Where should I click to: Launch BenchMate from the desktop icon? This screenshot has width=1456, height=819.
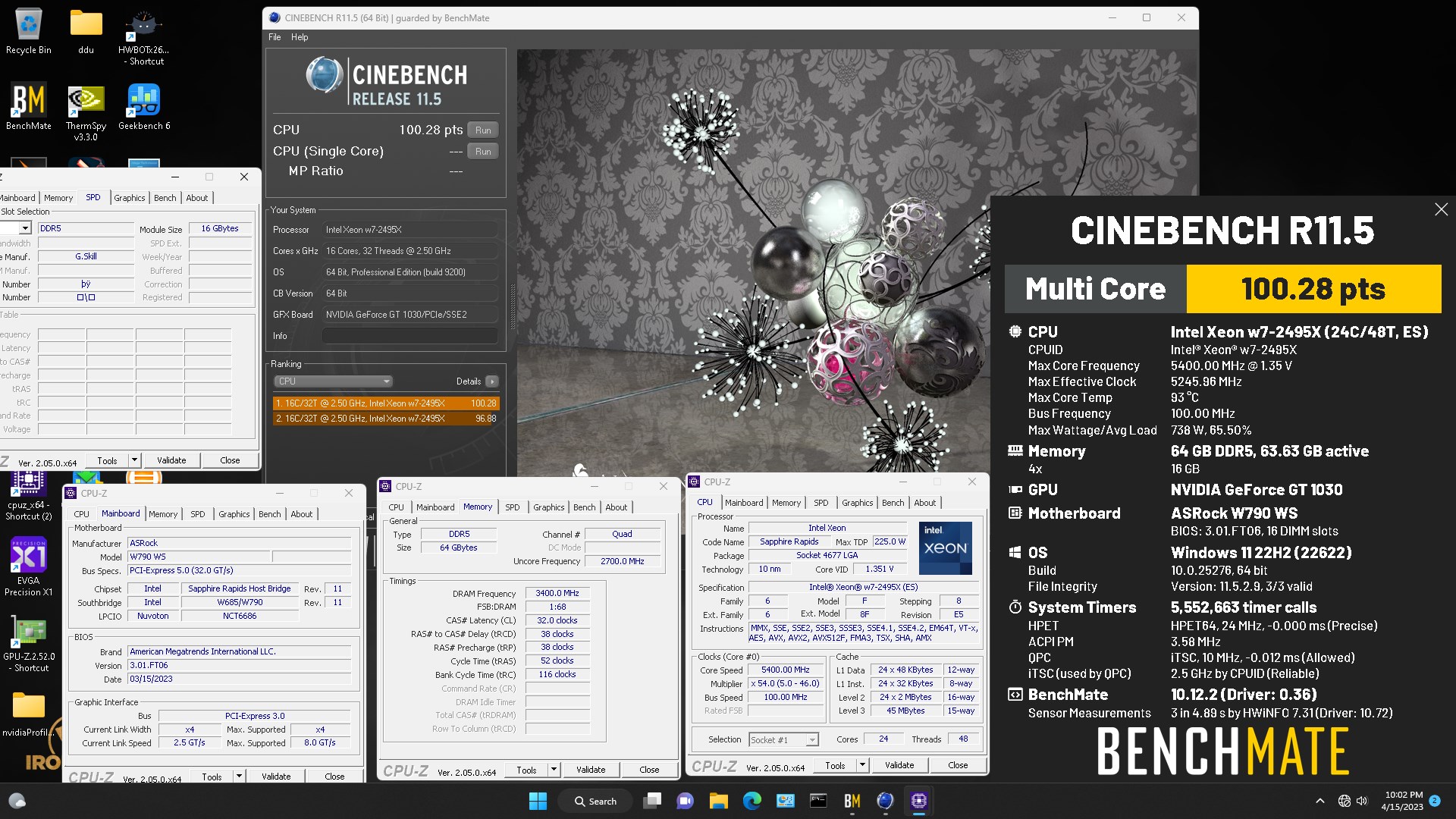[x=29, y=106]
